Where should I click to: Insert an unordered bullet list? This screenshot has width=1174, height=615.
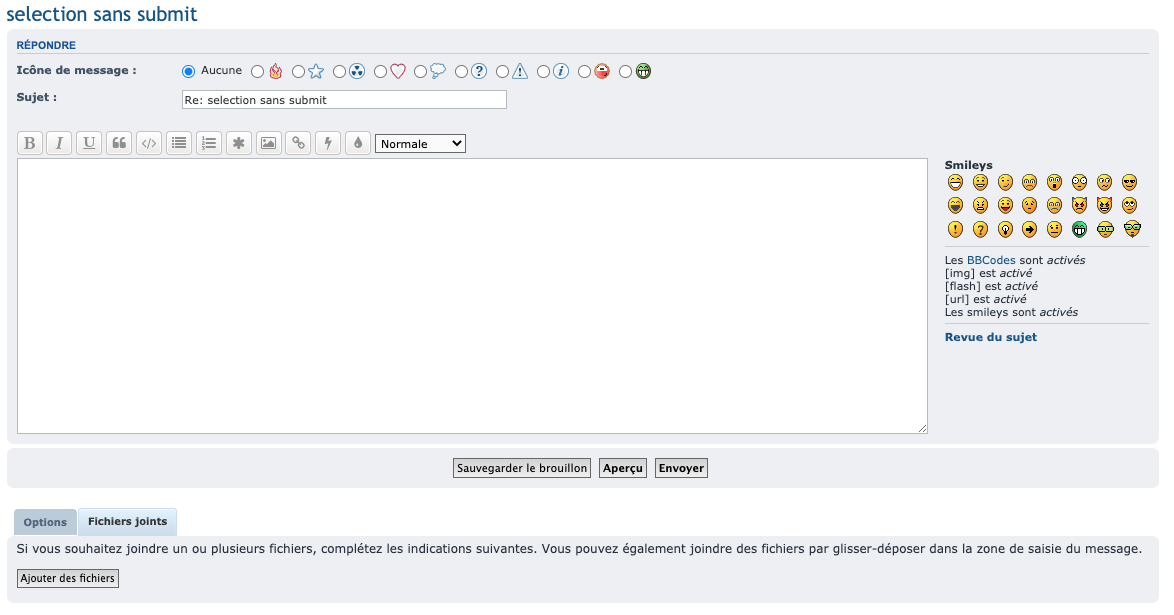tap(179, 143)
